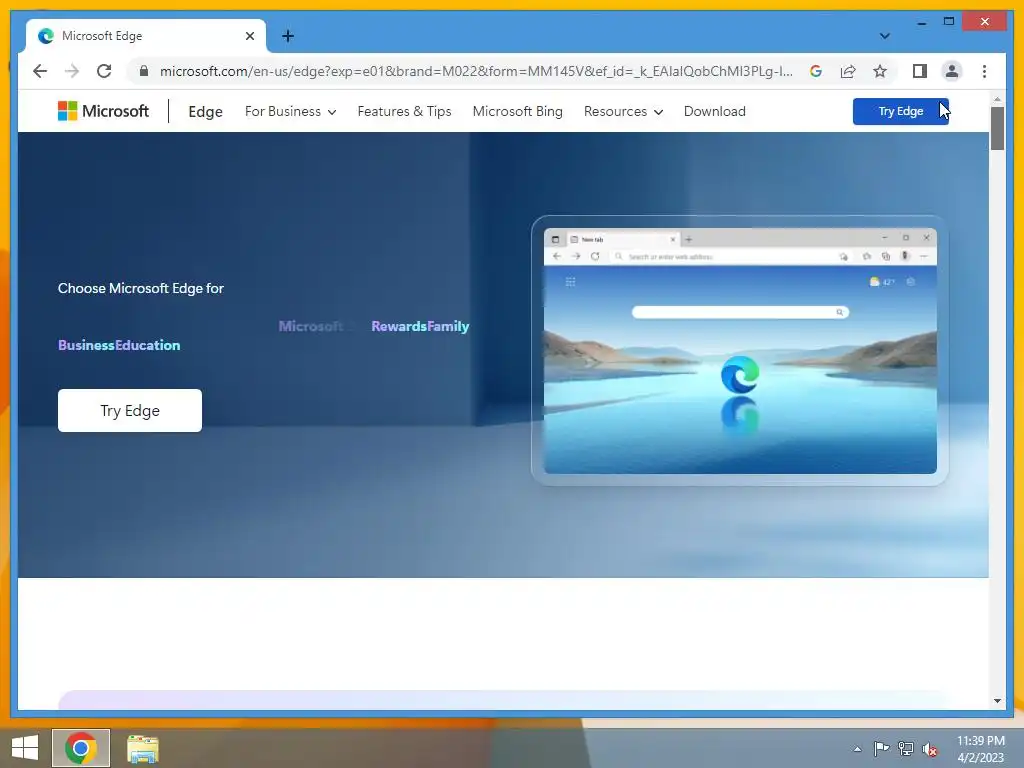Share this page using share icon
Image resolution: width=1024 pixels, height=768 pixels.
tap(848, 71)
